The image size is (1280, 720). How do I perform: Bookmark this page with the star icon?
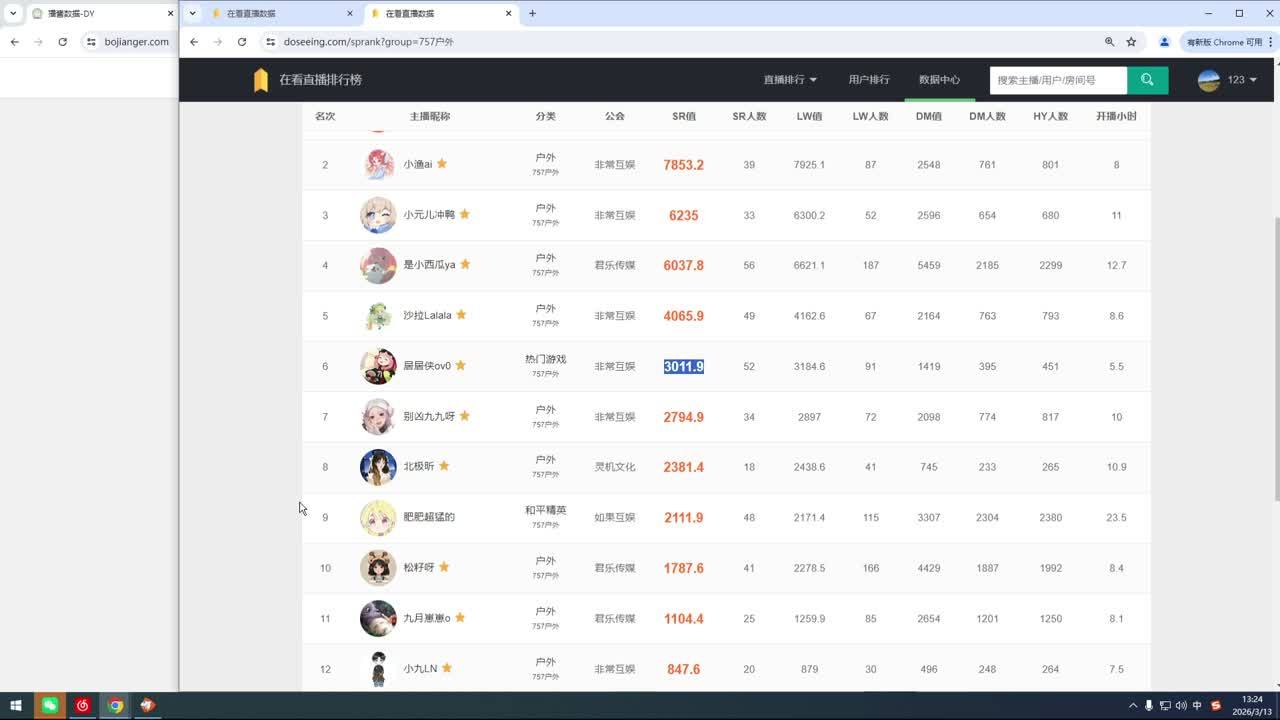pos(1131,42)
